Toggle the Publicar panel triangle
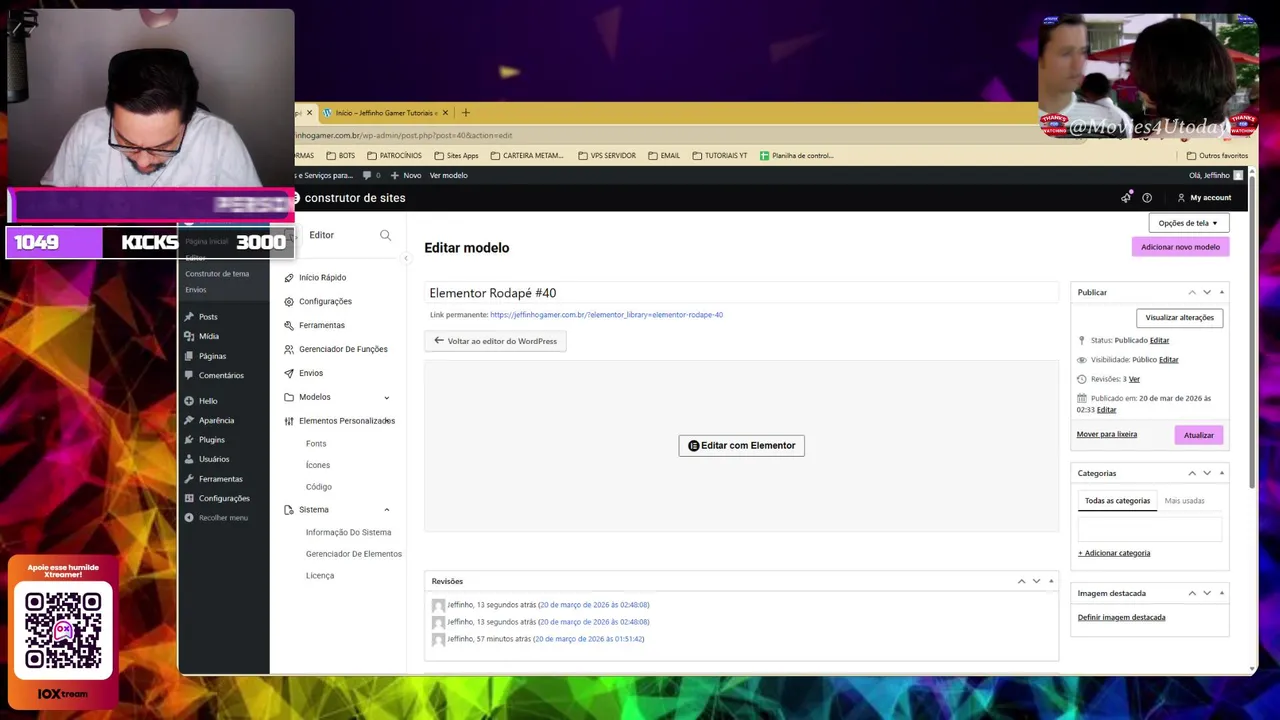Image resolution: width=1280 pixels, height=720 pixels. click(x=1221, y=292)
